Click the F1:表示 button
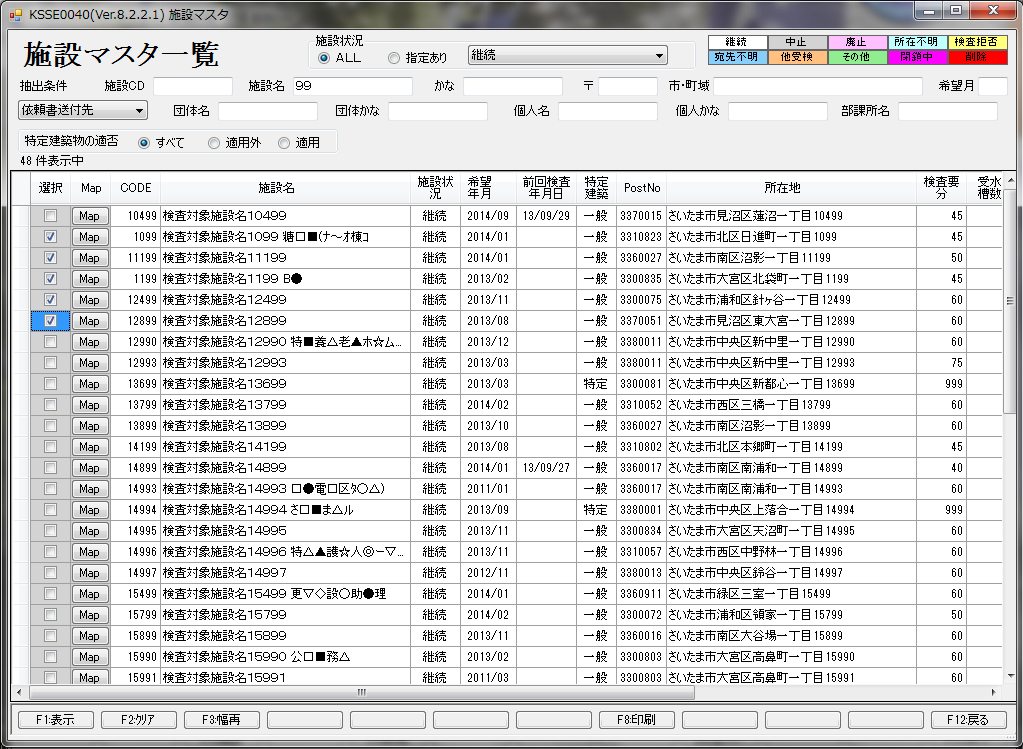 (55, 720)
